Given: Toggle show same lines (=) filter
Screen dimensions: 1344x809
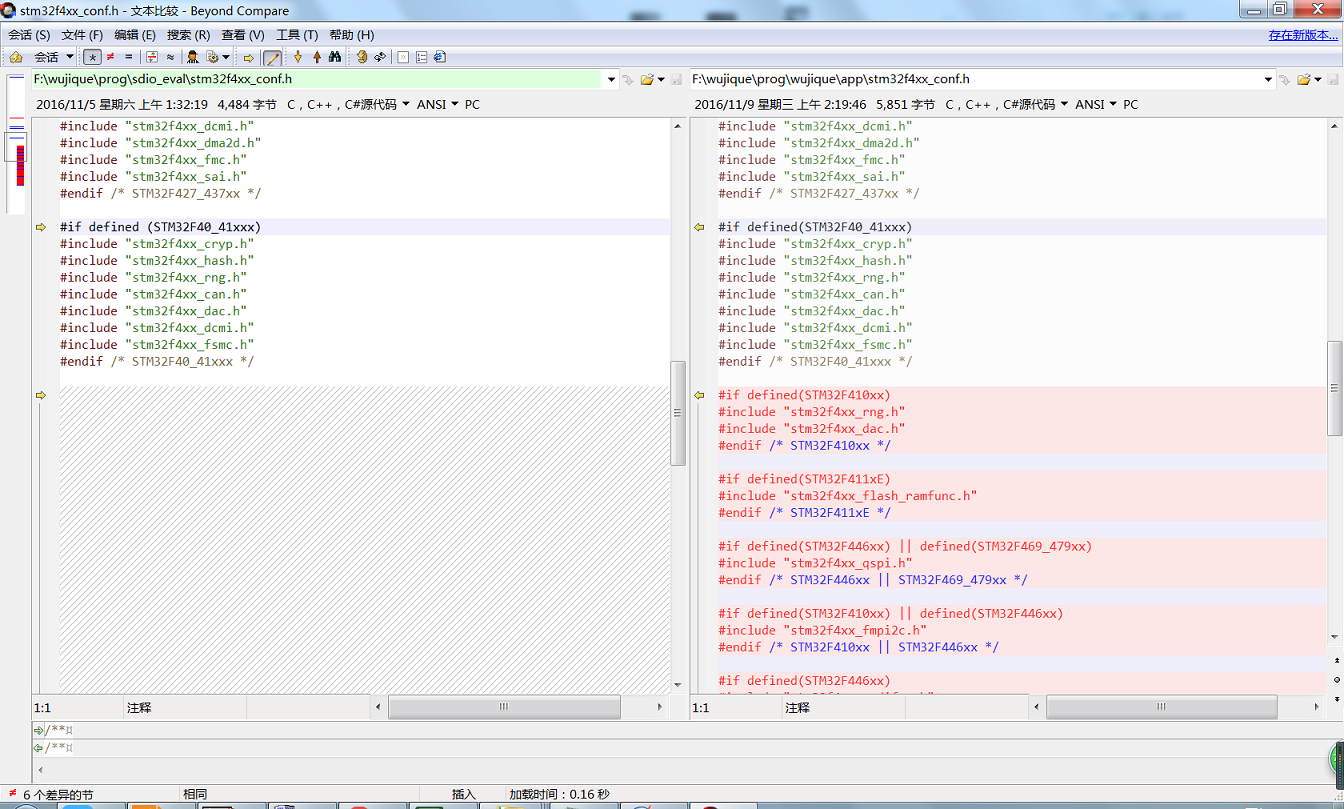Looking at the screenshot, I should pos(128,57).
